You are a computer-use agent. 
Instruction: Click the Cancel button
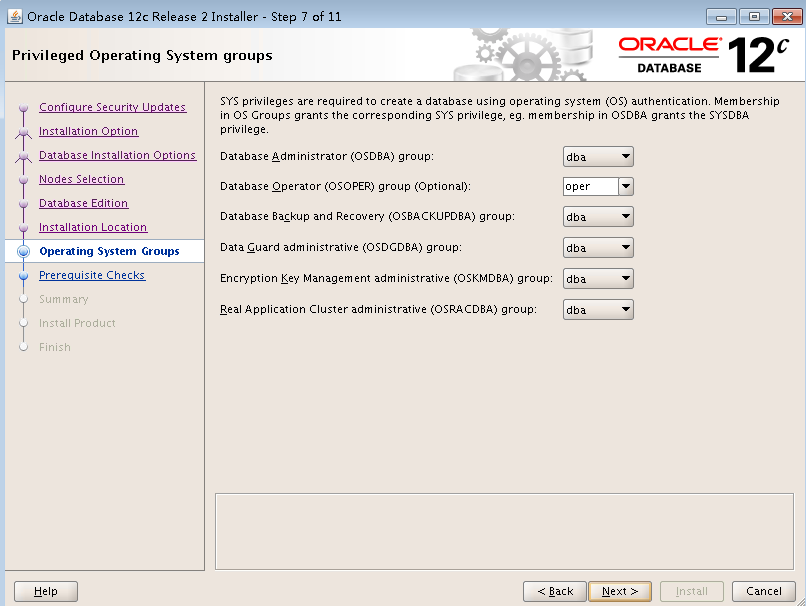[764, 591]
